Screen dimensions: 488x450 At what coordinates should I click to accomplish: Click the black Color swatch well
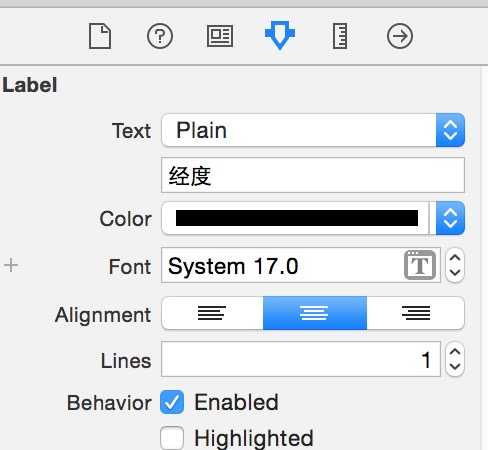click(x=297, y=218)
